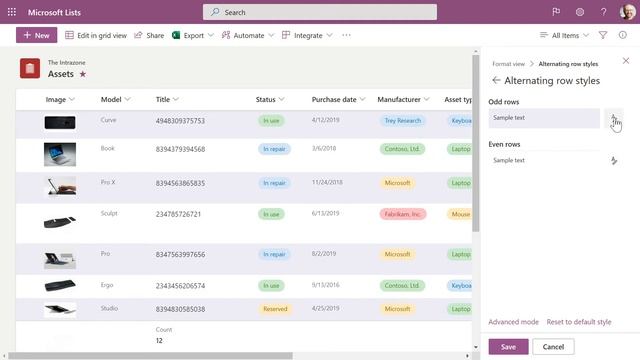Open the Manufacturer column header menu
Screen dimensions: 640x360
(403, 100)
